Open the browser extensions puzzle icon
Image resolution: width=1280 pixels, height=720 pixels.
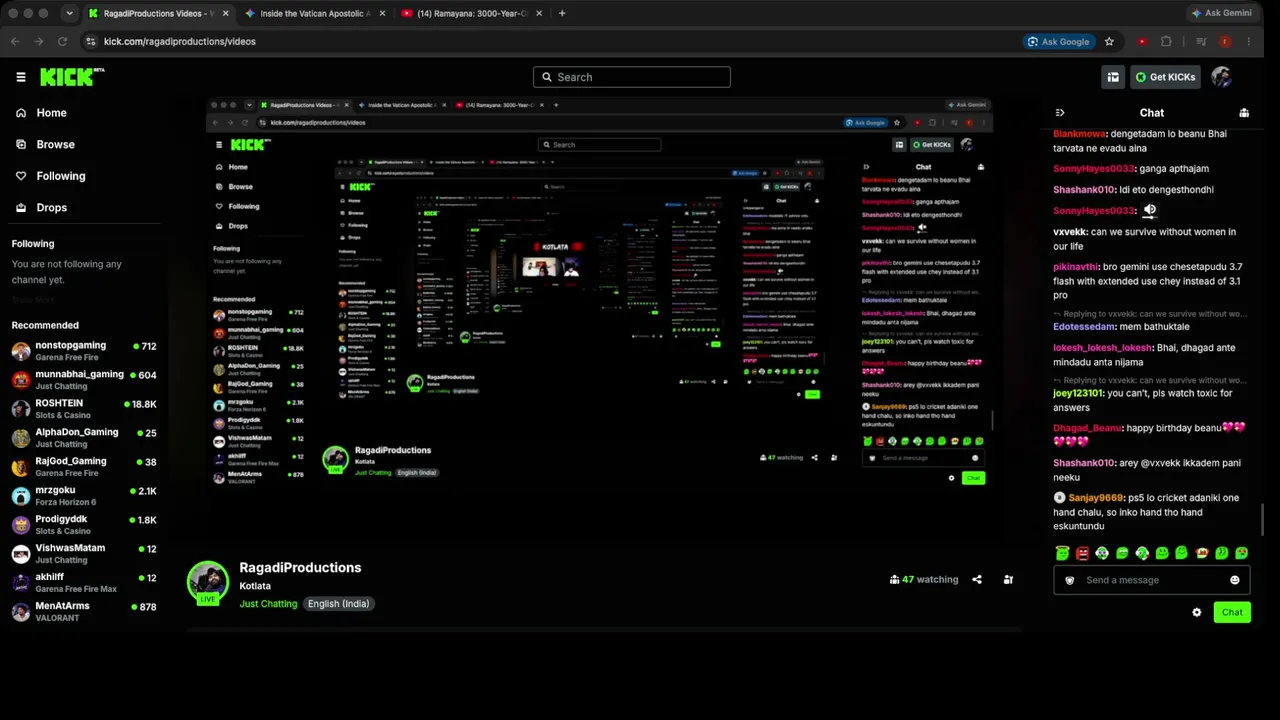pos(1166,42)
